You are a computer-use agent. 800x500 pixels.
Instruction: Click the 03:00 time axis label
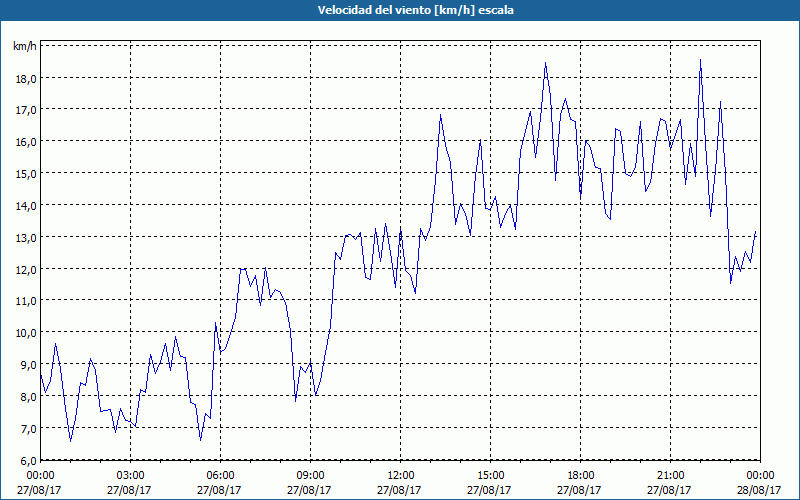pyautogui.click(x=131, y=476)
